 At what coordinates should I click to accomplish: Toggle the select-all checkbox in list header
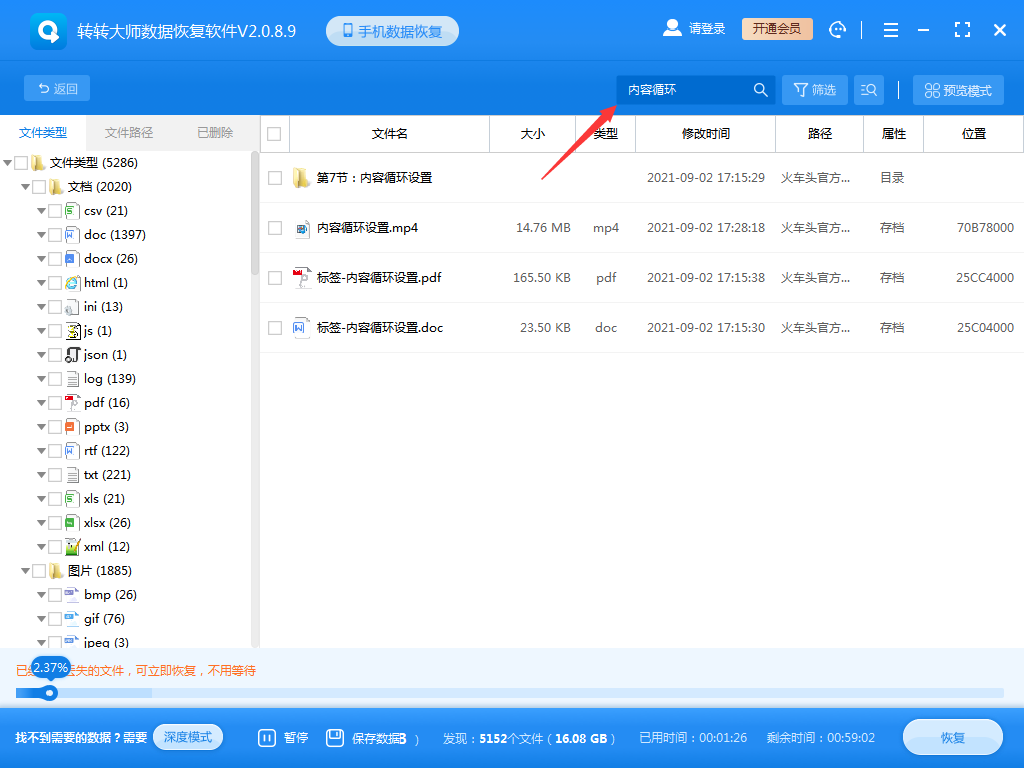coord(275,133)
